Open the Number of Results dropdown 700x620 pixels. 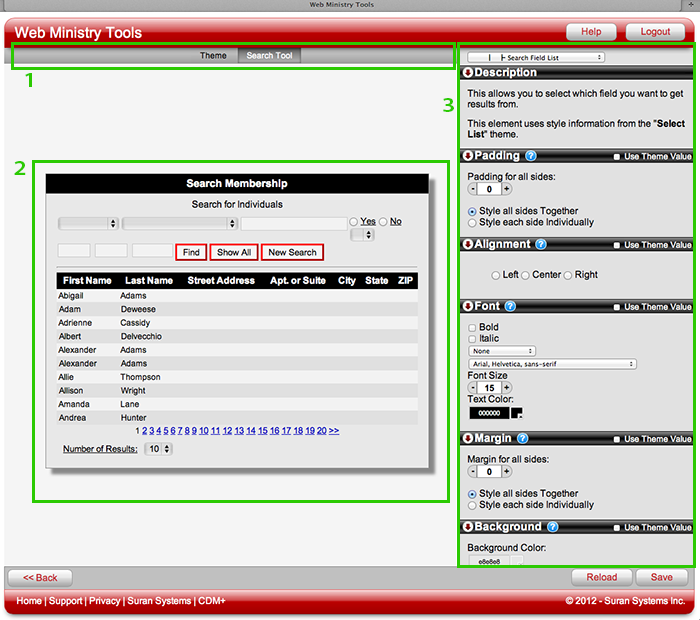pyautogui.click(x=158, y=449)
